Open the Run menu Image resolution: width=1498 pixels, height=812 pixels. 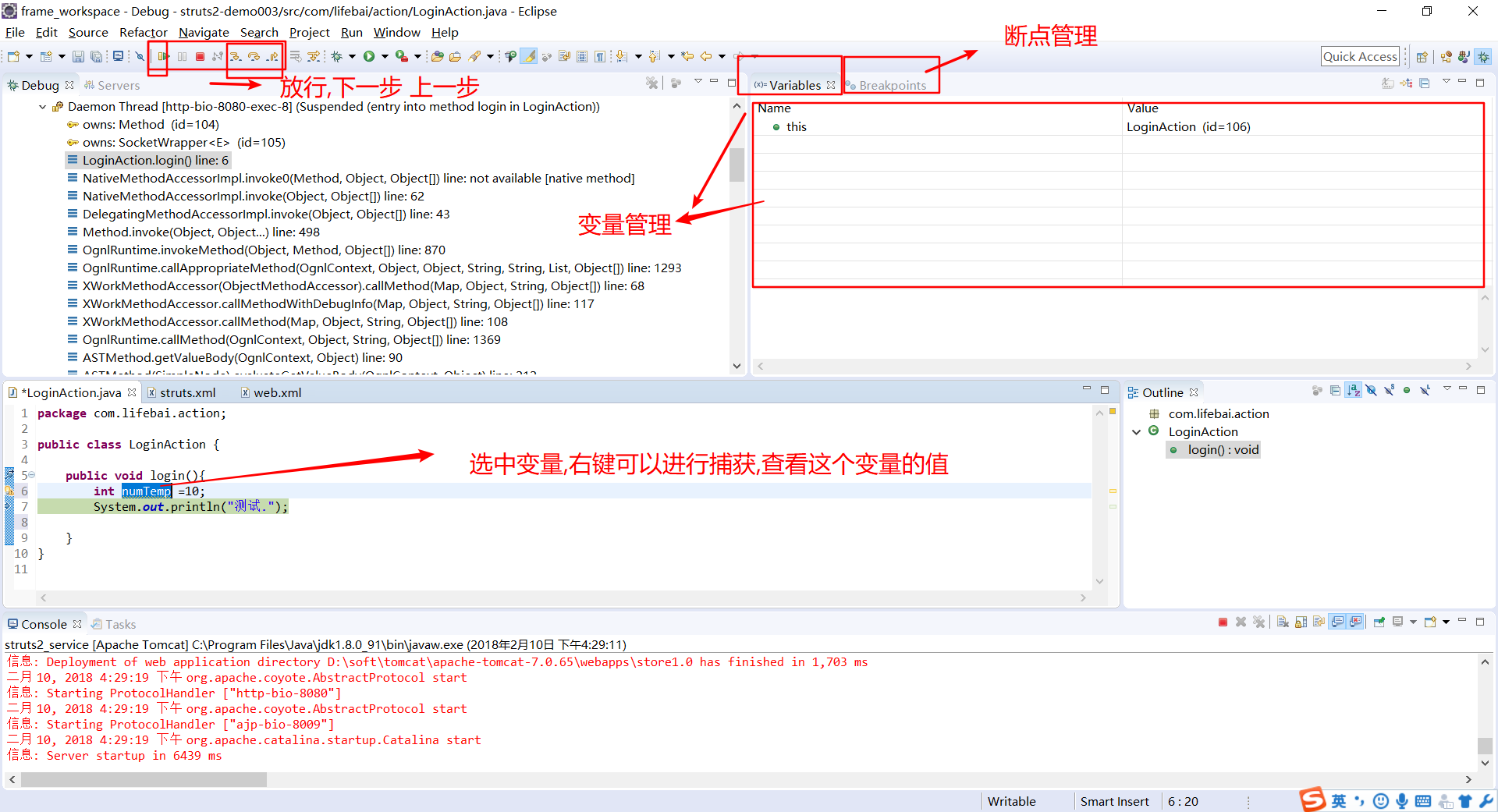click(351, 32)
